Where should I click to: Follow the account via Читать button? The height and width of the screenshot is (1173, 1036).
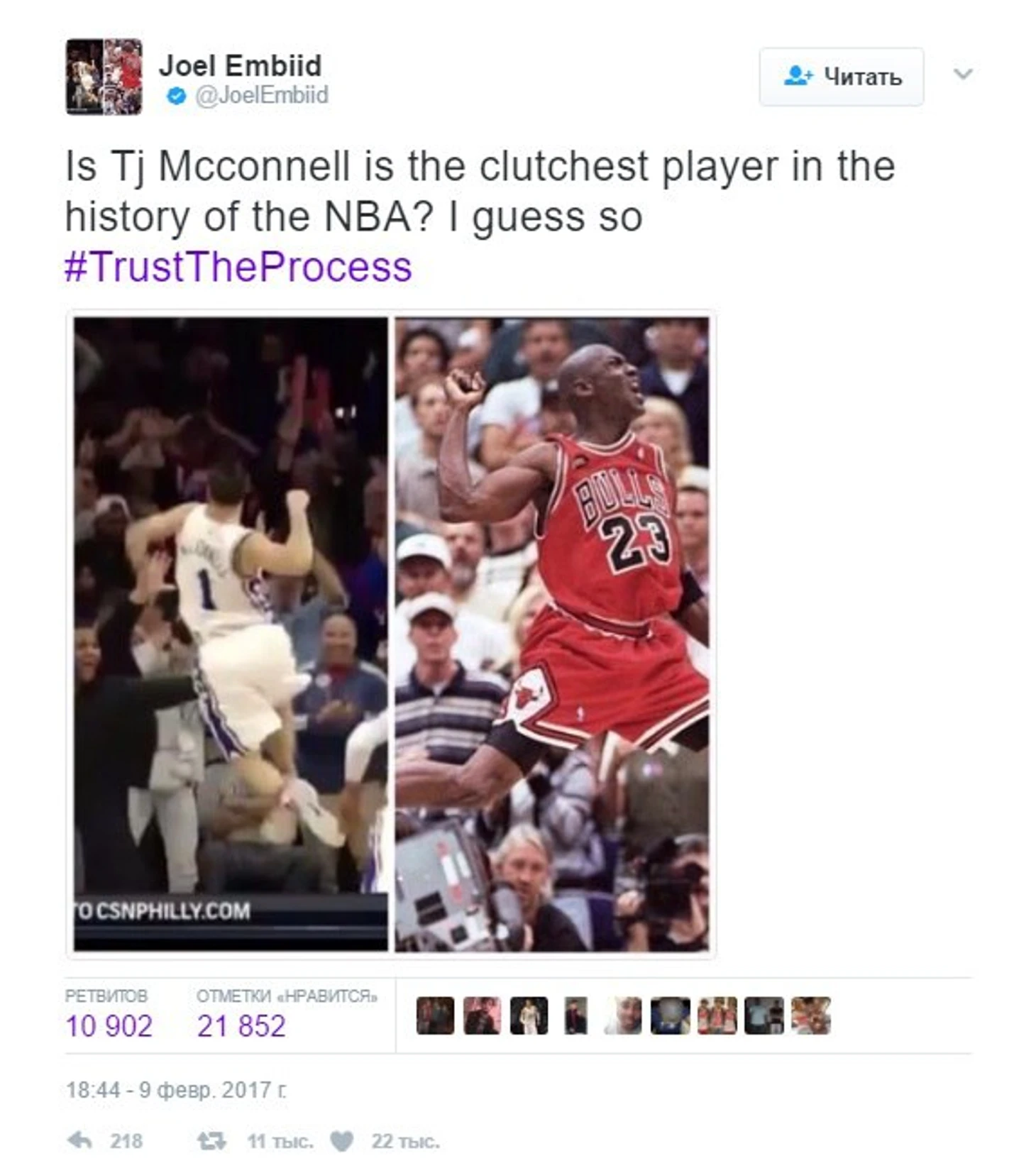click(841, 77)
